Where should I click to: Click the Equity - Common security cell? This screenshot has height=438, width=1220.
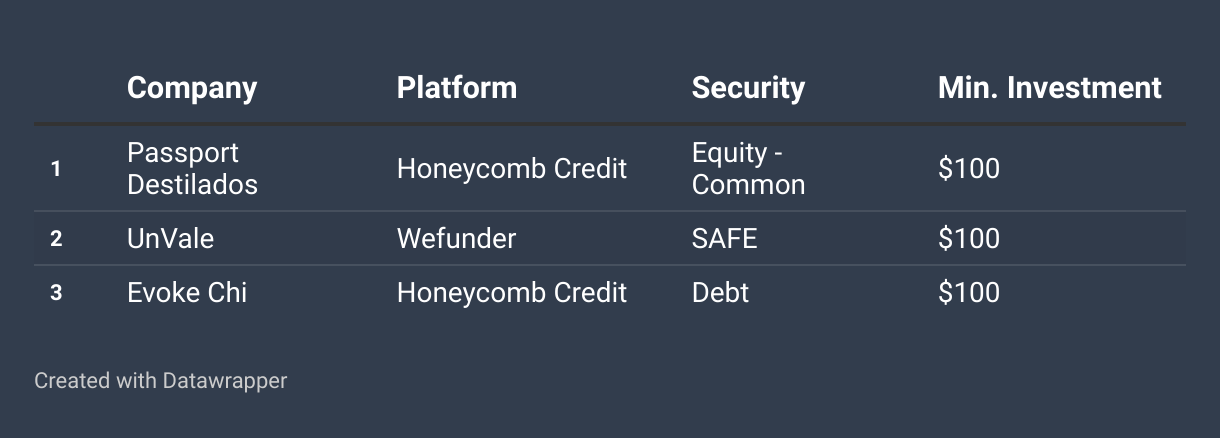pyautogui.click(x=748, y=168)
